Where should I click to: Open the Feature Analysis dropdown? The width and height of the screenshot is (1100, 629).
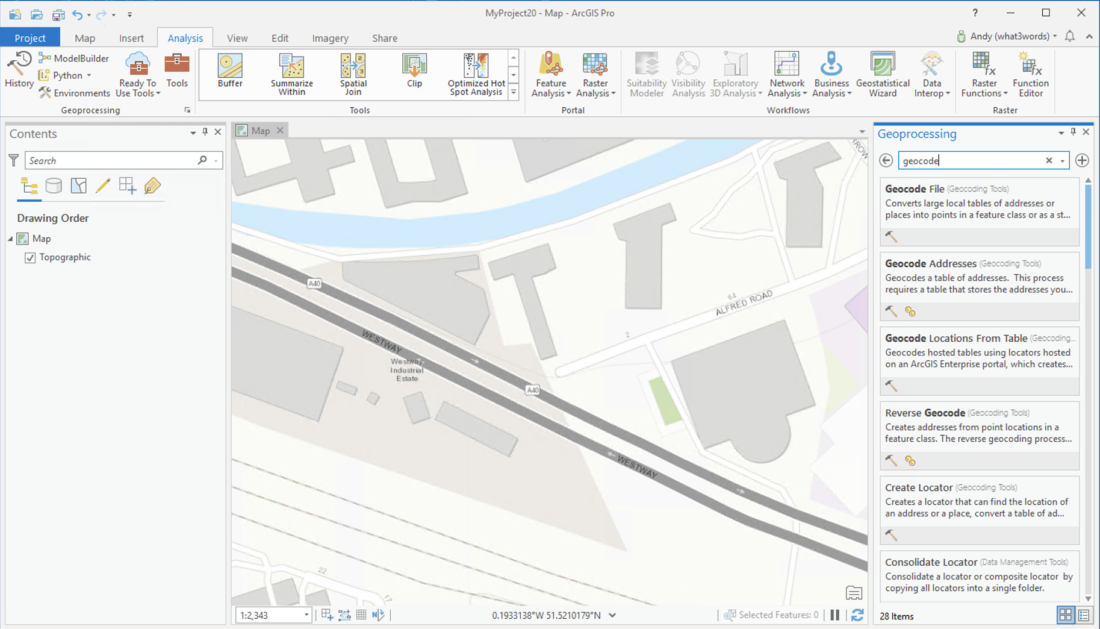(551, 74)
